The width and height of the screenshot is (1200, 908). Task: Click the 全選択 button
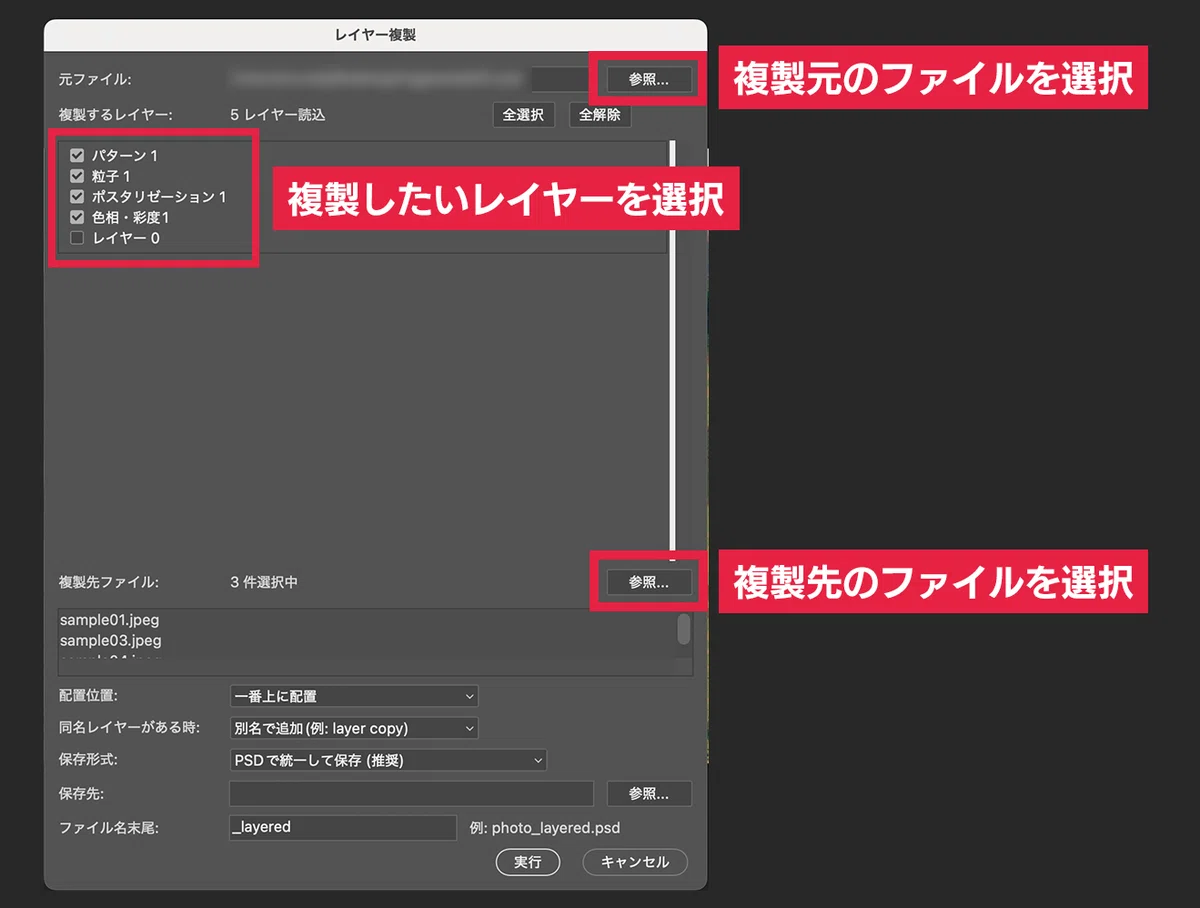click(524, 115)
